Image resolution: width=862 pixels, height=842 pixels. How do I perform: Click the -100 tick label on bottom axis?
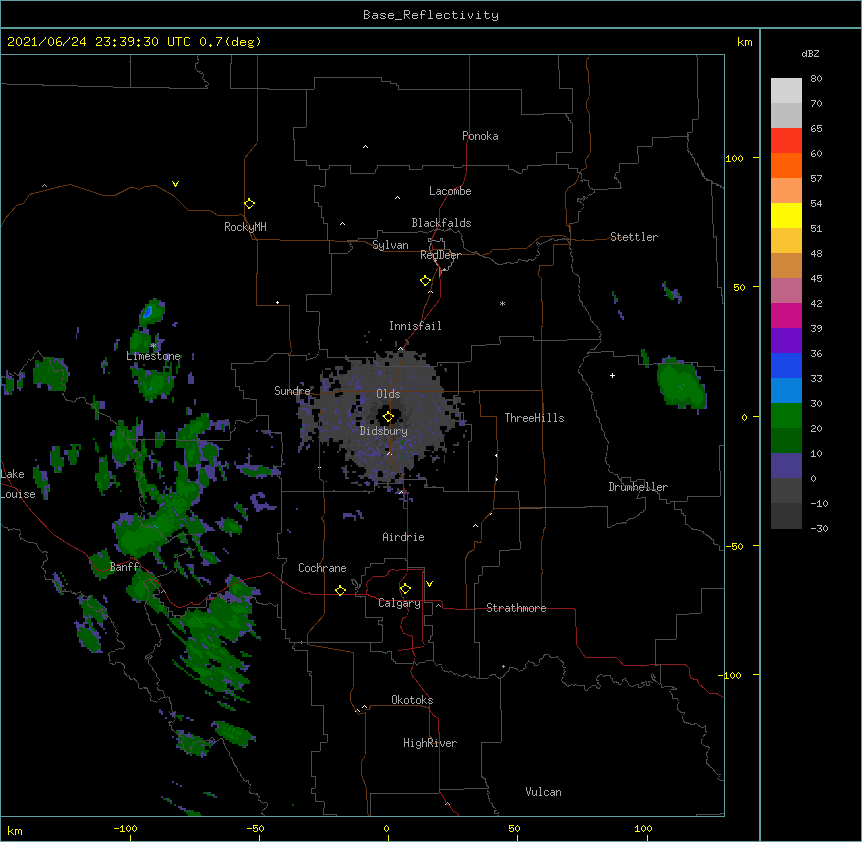(x=125, y=828)
